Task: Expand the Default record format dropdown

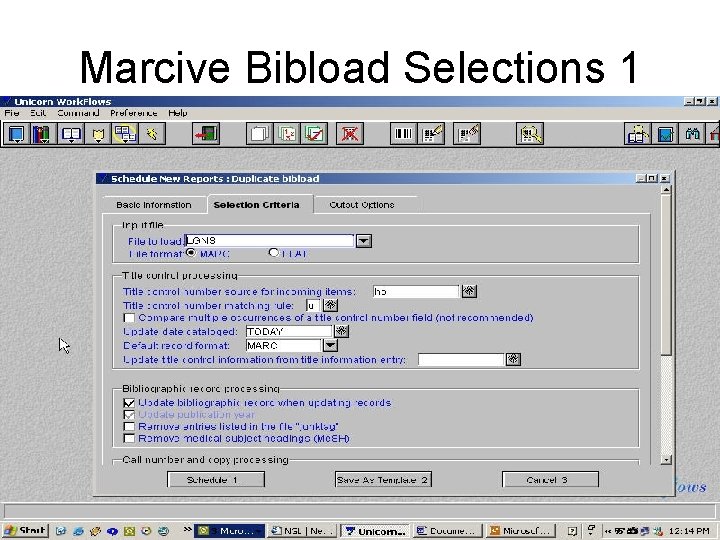Action: (x=330, y=345)
